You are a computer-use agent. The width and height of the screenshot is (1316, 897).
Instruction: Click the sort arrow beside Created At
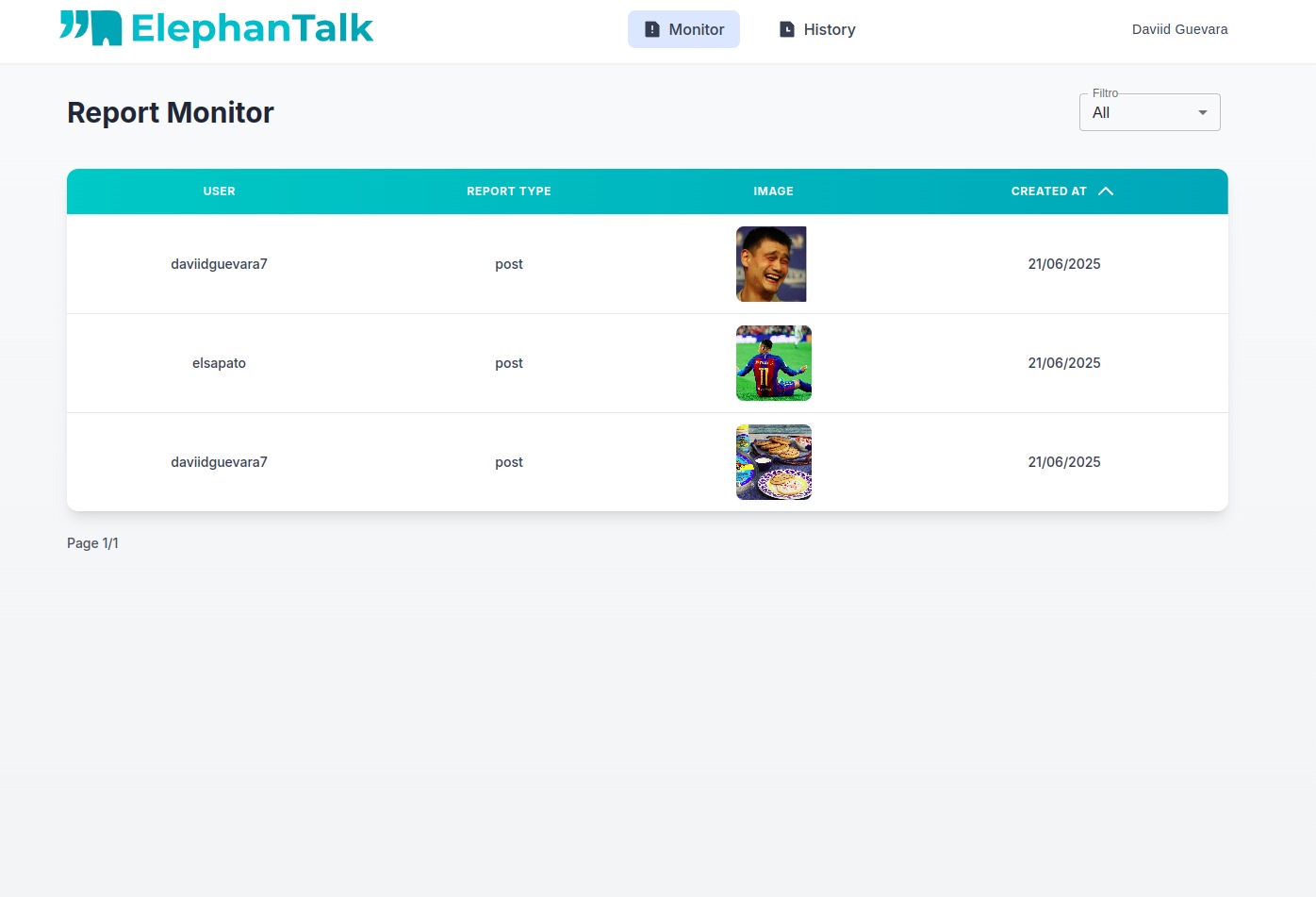pyautogui.click(x=1106, y=191)
